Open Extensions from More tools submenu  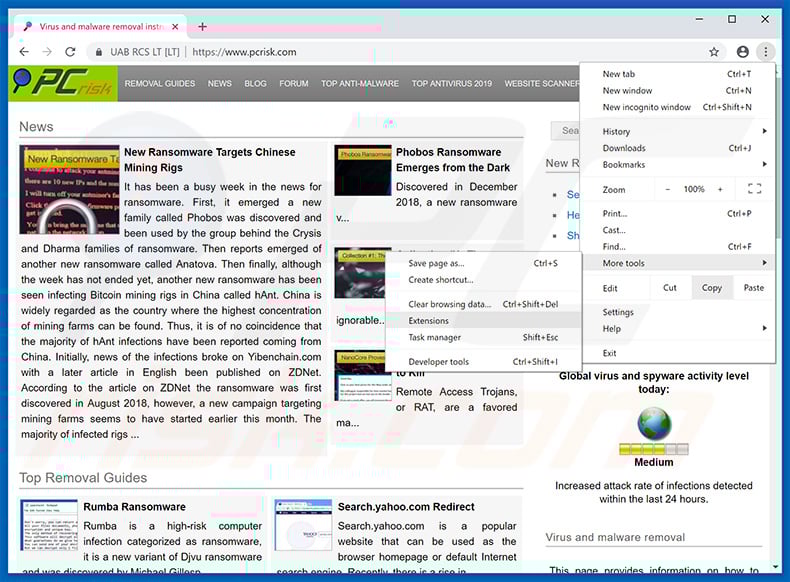(483, 321)
